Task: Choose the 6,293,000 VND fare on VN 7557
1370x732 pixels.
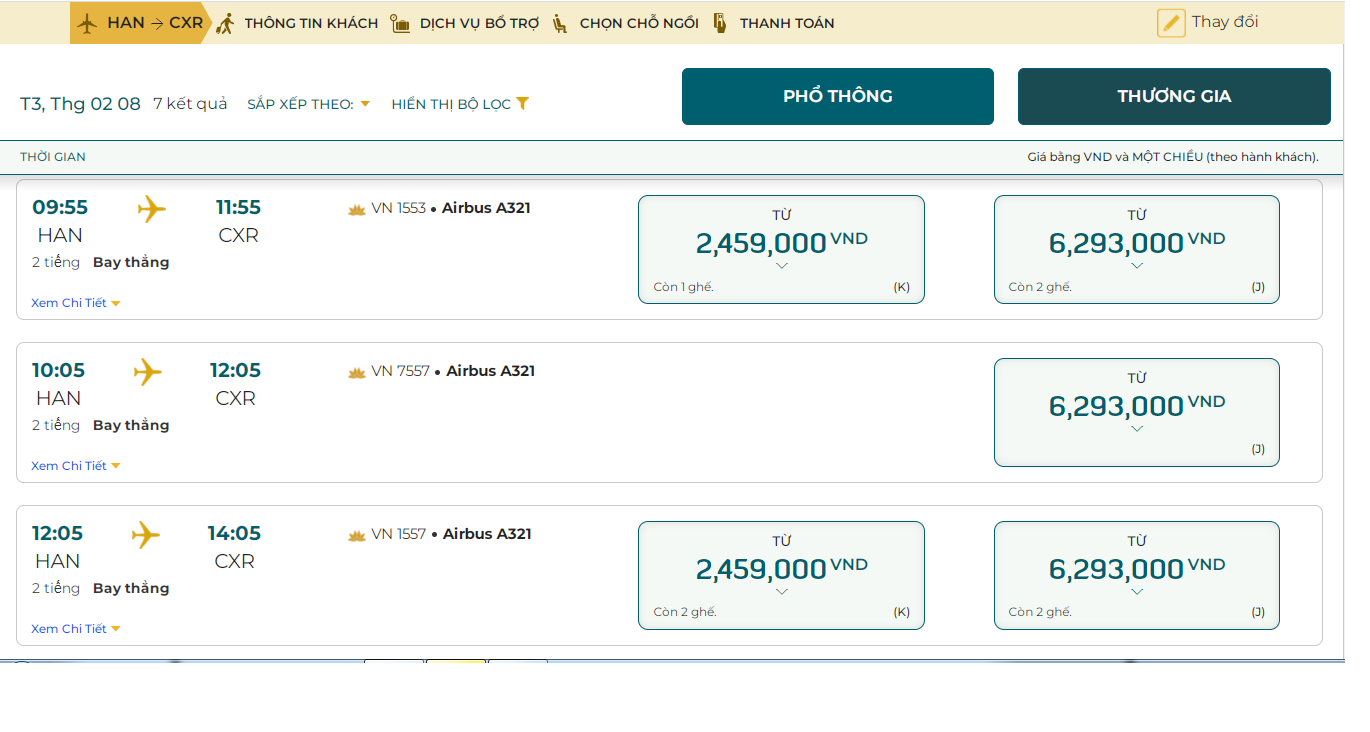Action: 1136,411
